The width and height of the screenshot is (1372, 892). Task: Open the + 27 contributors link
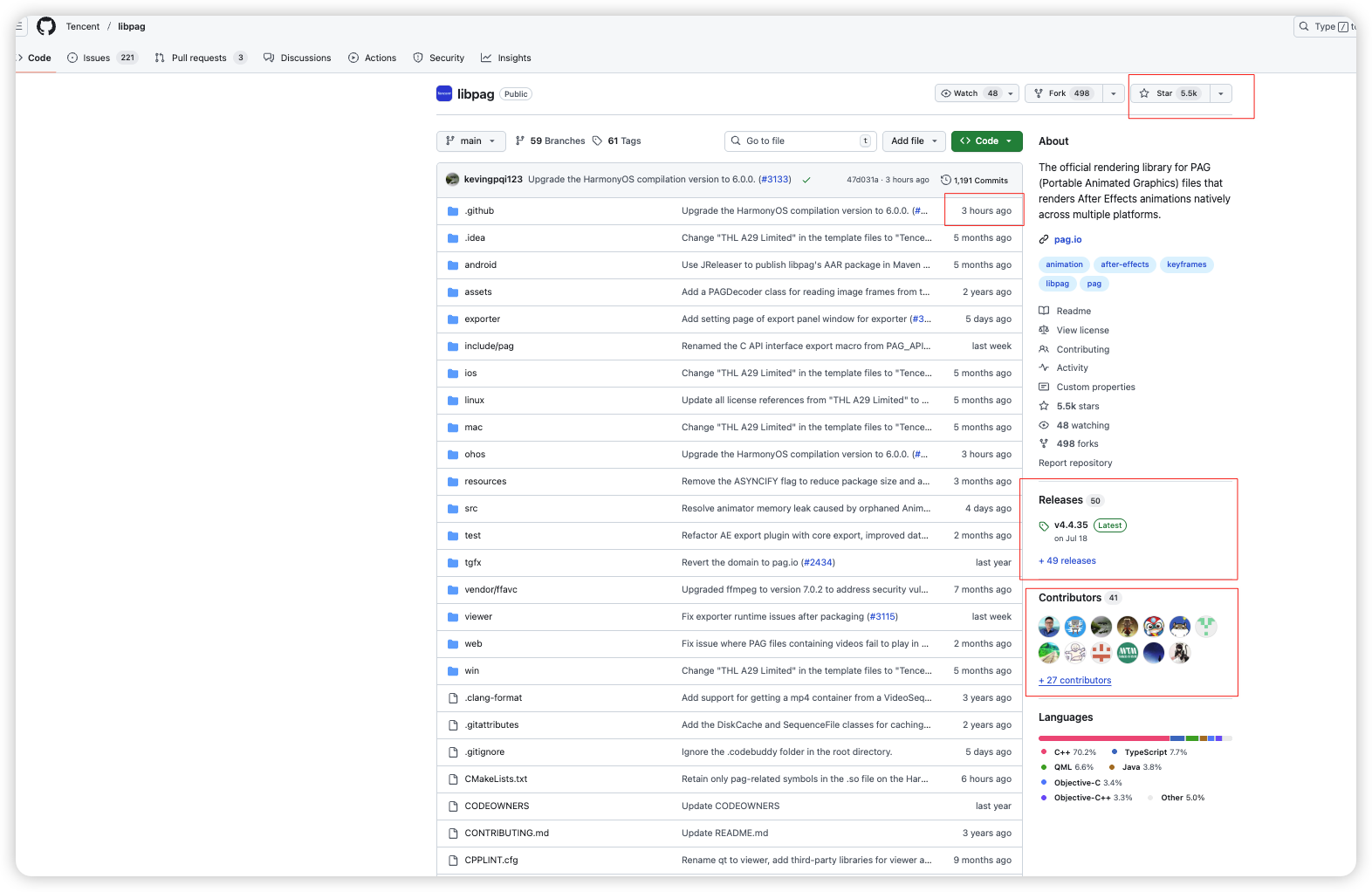1075,681
